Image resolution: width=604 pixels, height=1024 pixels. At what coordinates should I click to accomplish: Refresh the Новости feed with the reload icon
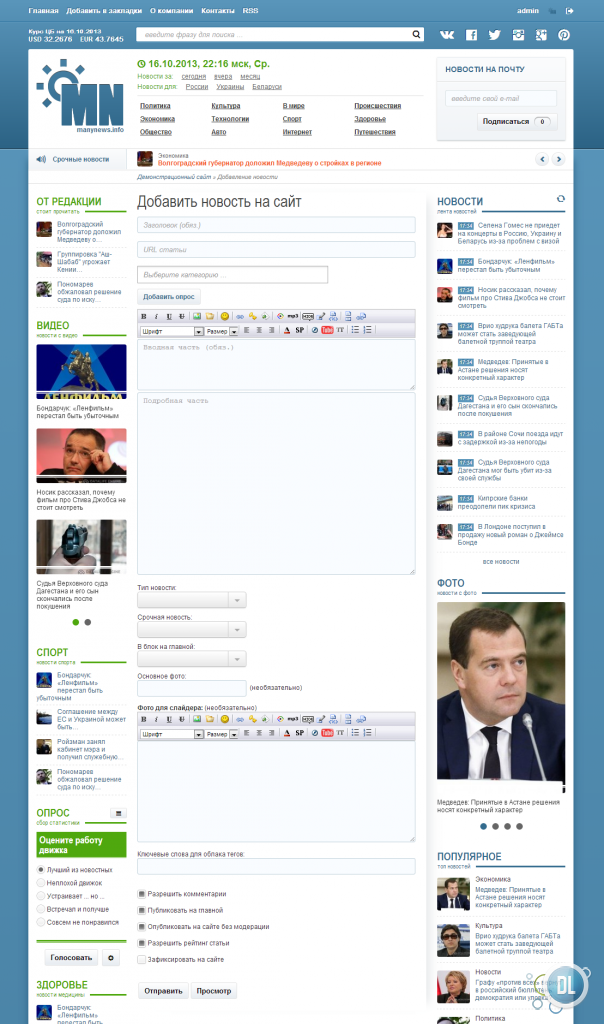(x=561, y=200)
